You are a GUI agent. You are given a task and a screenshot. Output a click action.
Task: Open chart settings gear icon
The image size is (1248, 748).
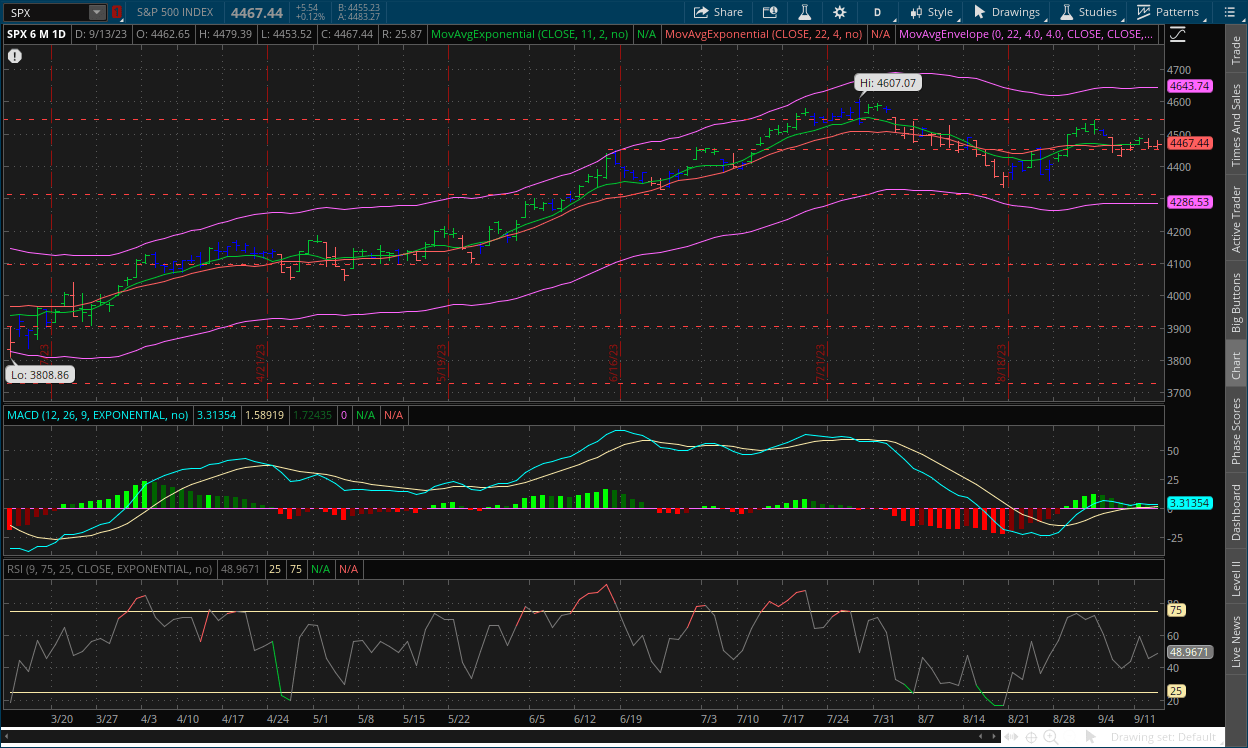(839, 12)
